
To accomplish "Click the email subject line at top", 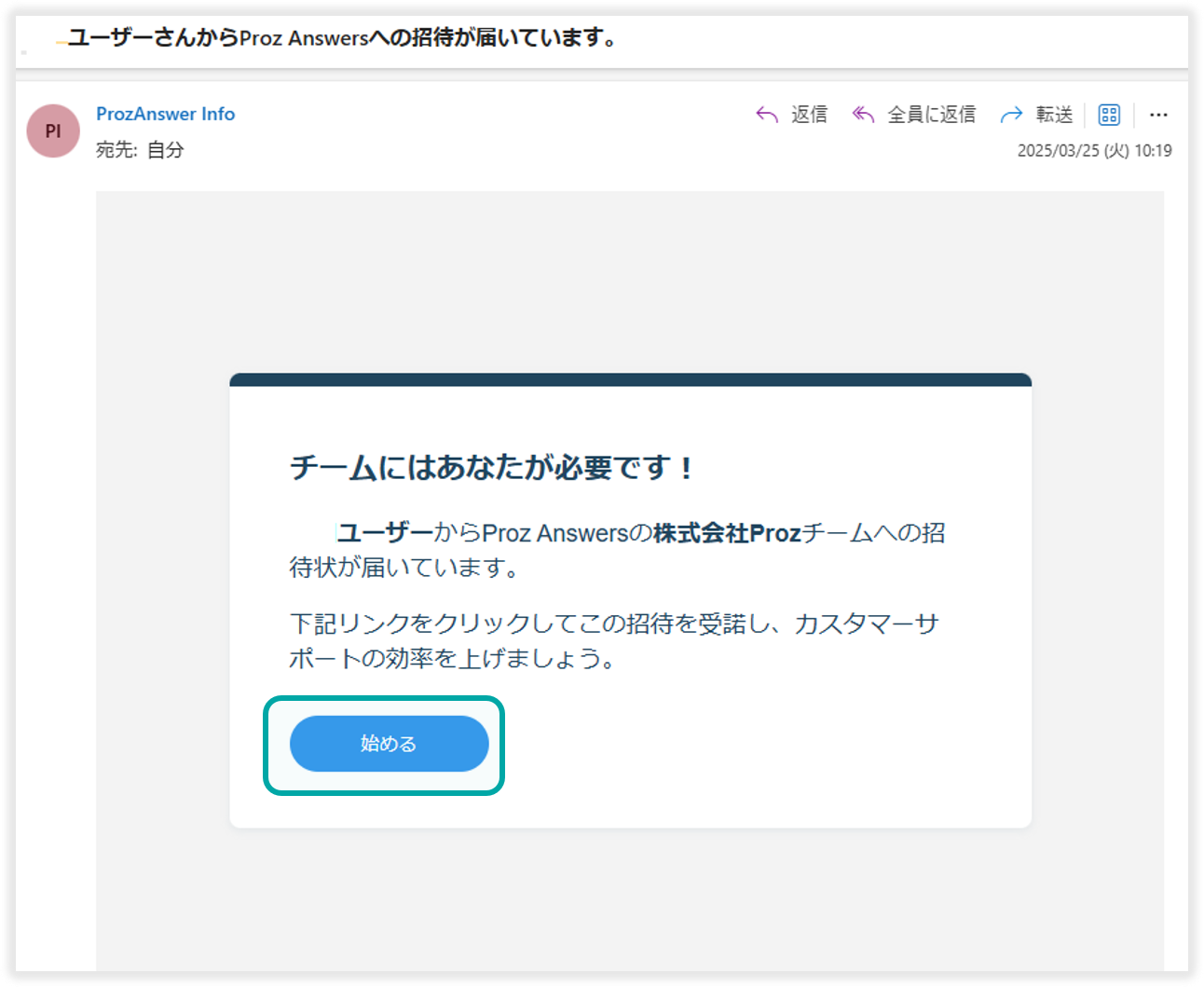I will point(341,38).
